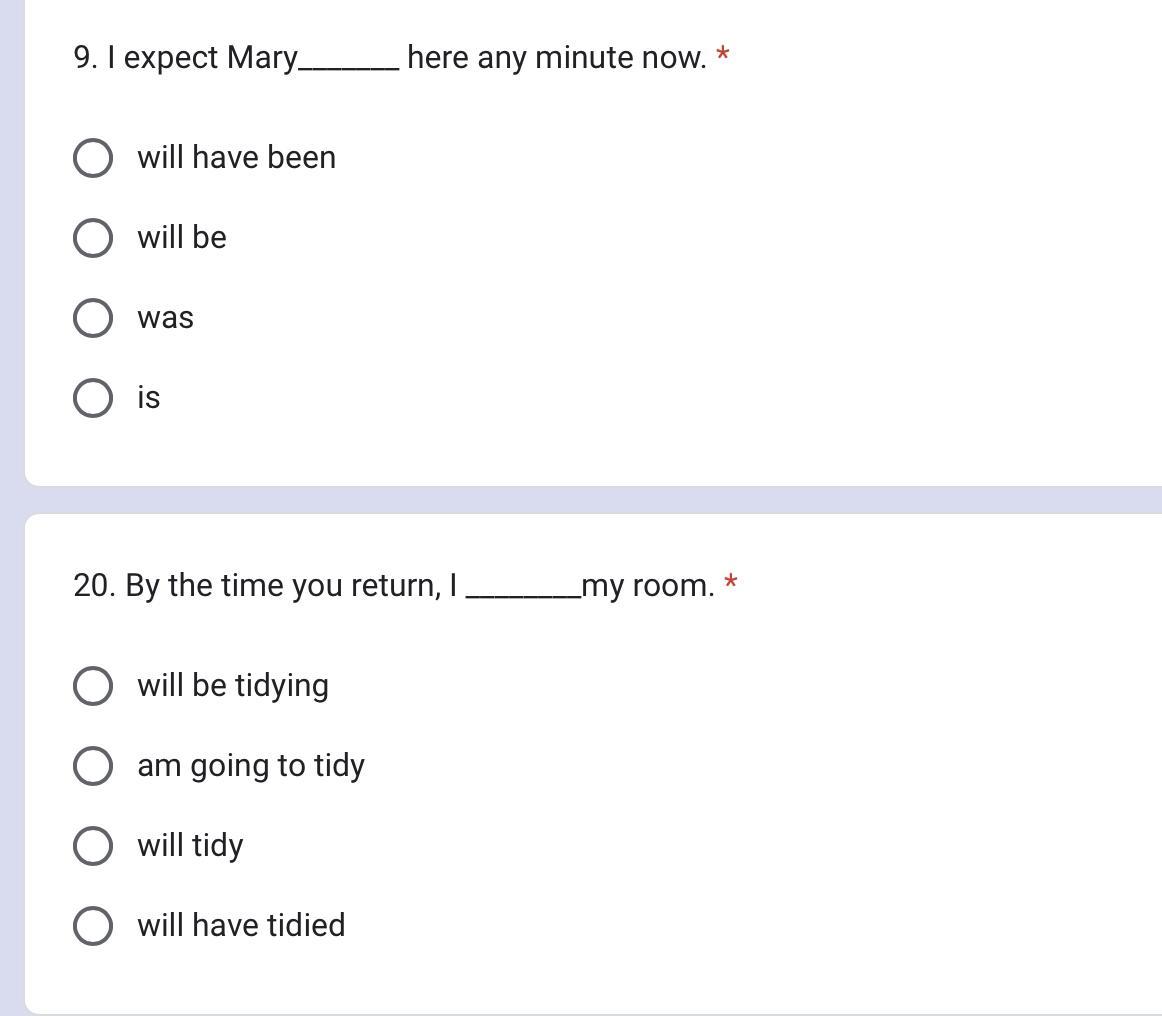Select the 'will be tidying' radio button
This screenshot has width=1162, height=1016.
[x=93, y=685]
